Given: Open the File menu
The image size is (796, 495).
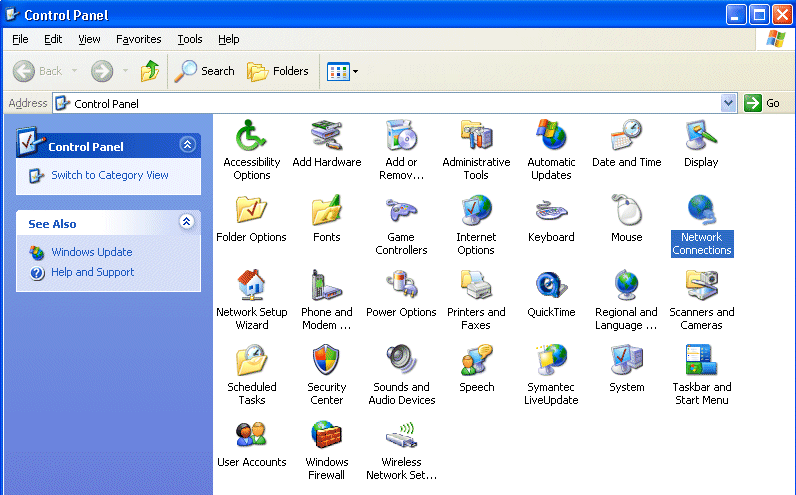Looking at the screenshot, I should click(x=20, y=39).
